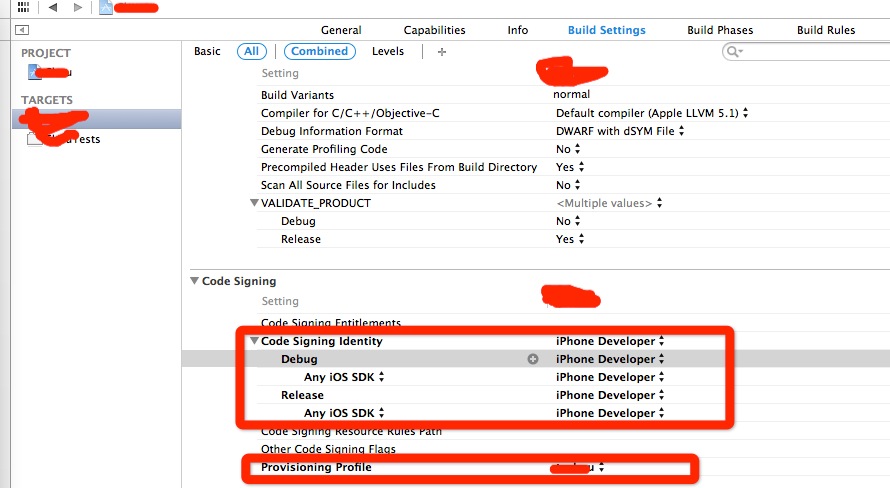Change VALIDATE_PRODUCT Debug value

568,221
